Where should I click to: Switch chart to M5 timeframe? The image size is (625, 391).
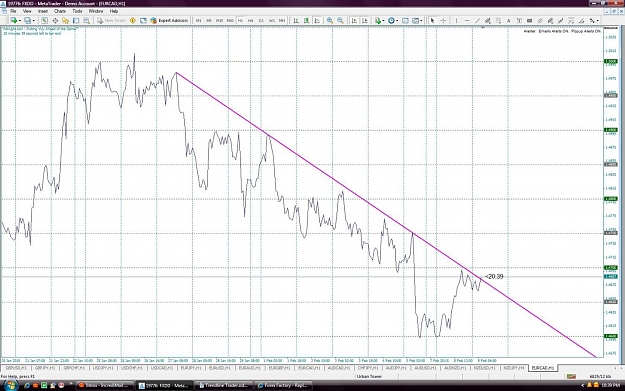coord(209,20)
